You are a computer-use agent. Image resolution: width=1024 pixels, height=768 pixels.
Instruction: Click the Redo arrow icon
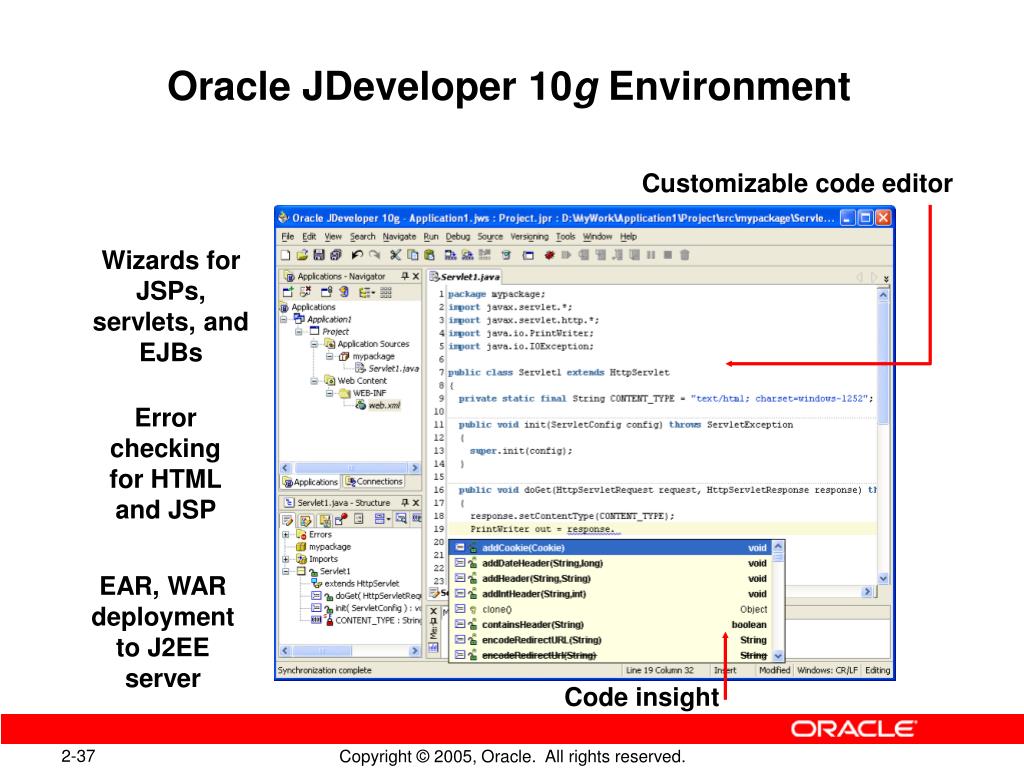tap(374, 255)
